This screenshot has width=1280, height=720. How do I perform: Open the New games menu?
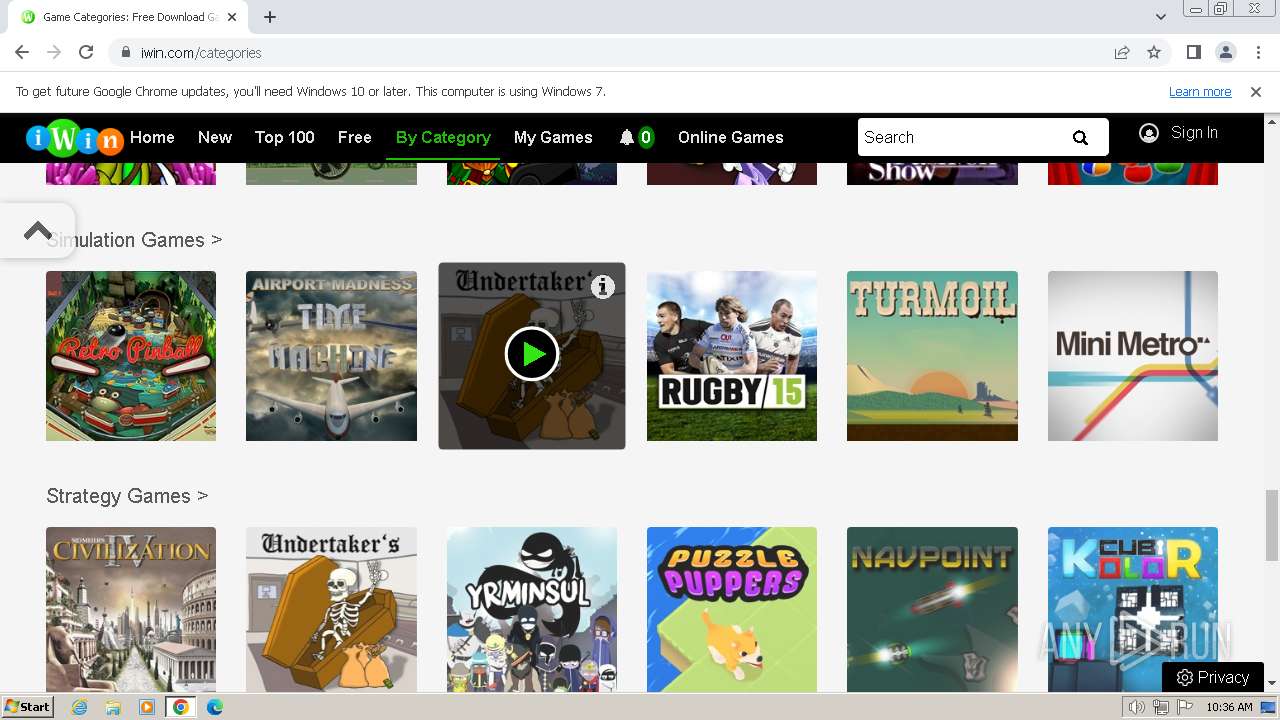pos(215,138)
